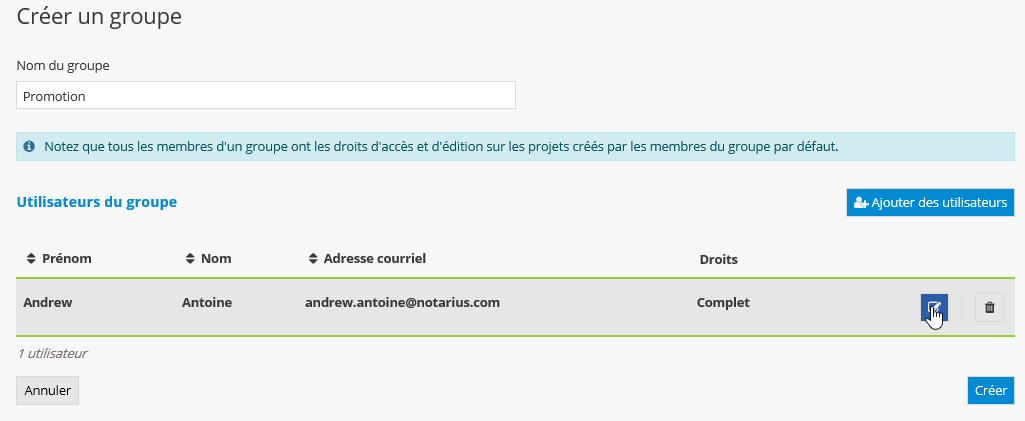
Task: Delete user Andrew with the trash icon
Action: click(x=989, y=308)
